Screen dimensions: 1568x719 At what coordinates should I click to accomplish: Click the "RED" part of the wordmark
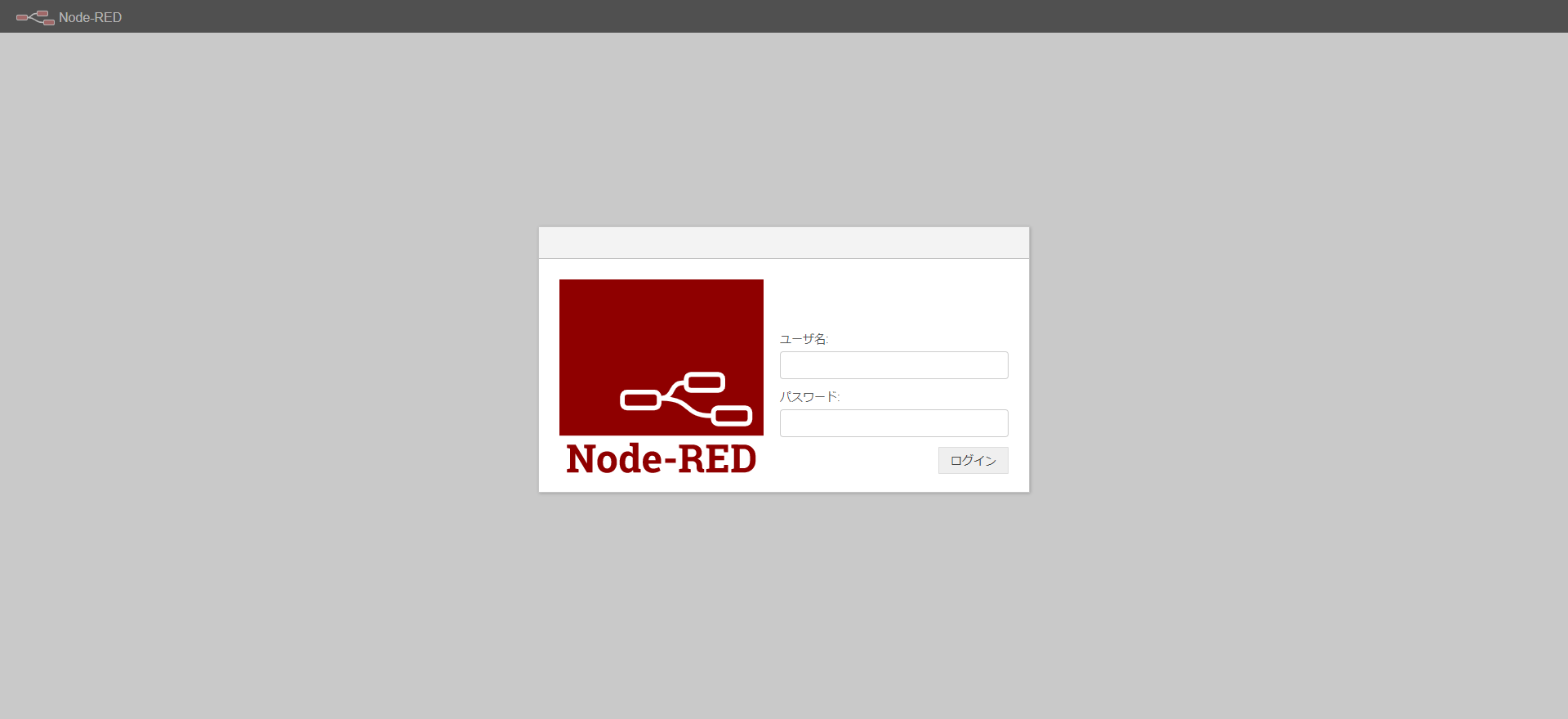pyautogui.click(x=718, y=458)
